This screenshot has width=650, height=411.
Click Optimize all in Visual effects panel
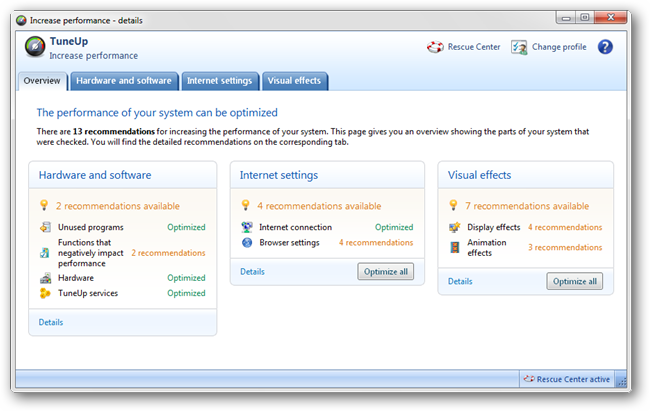575,281
